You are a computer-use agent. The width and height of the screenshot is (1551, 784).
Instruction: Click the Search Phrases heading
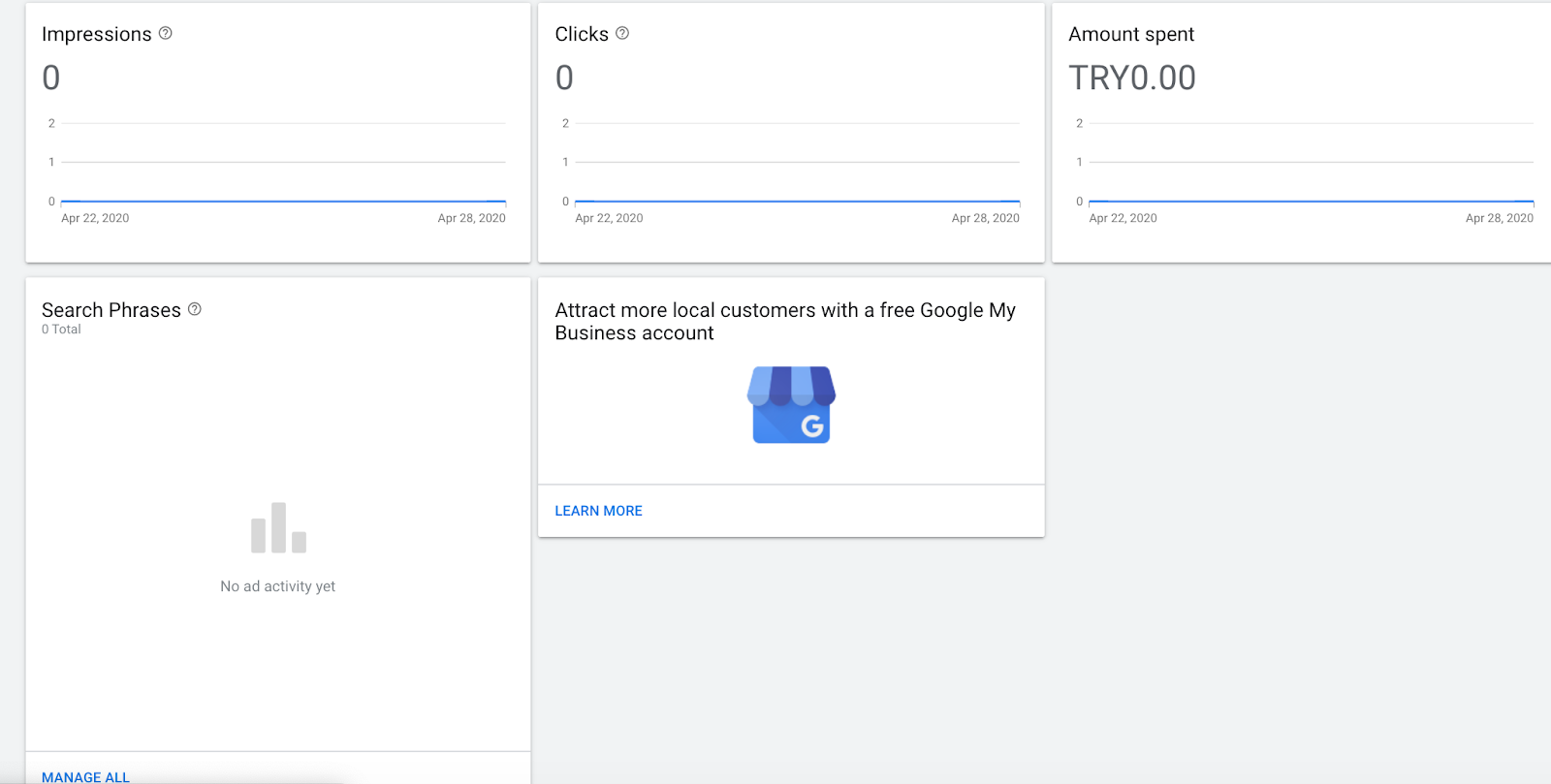pyautogui.click(x=111, y=310)
